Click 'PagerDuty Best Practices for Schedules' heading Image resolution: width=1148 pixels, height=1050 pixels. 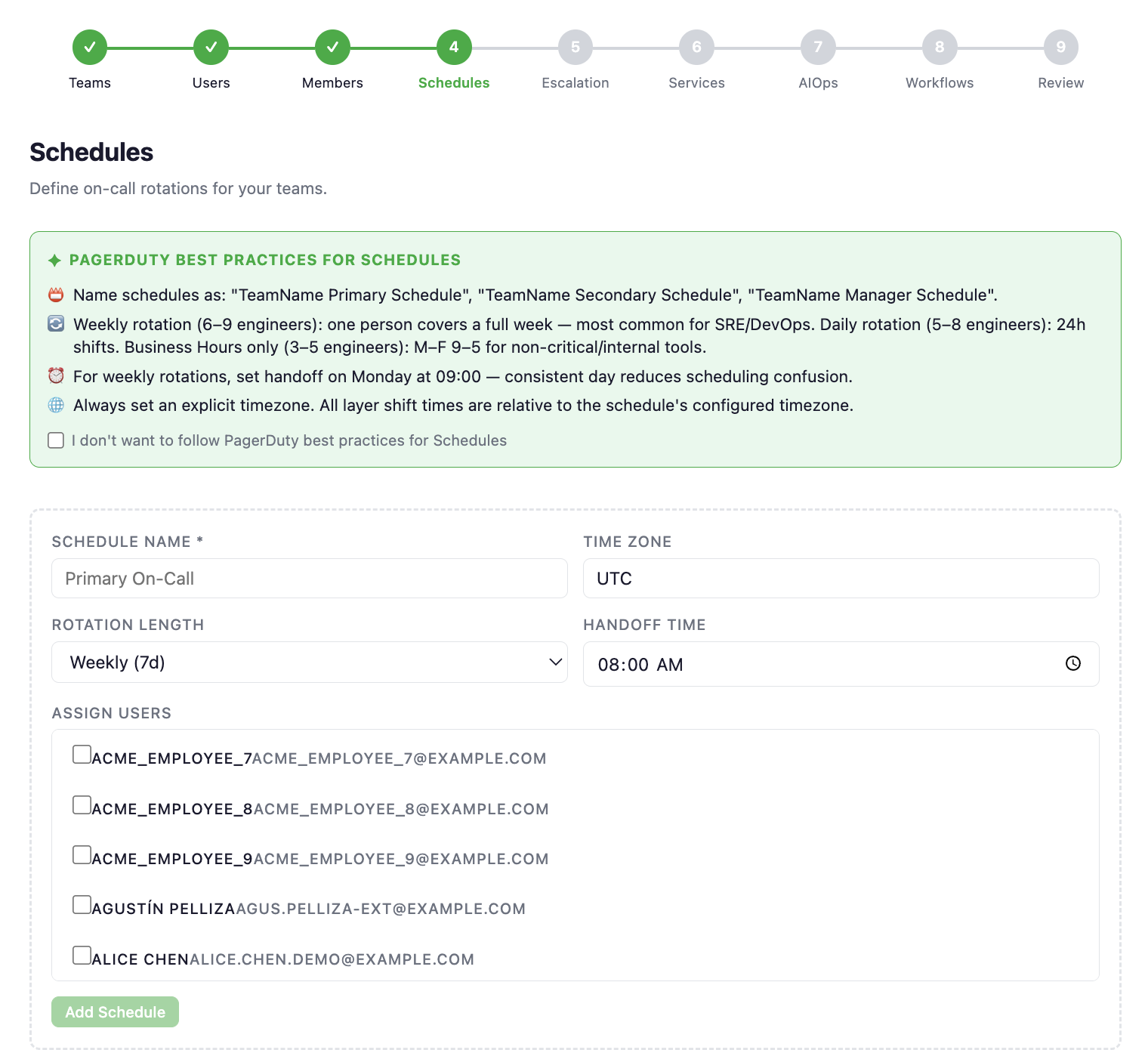[265, 260]
